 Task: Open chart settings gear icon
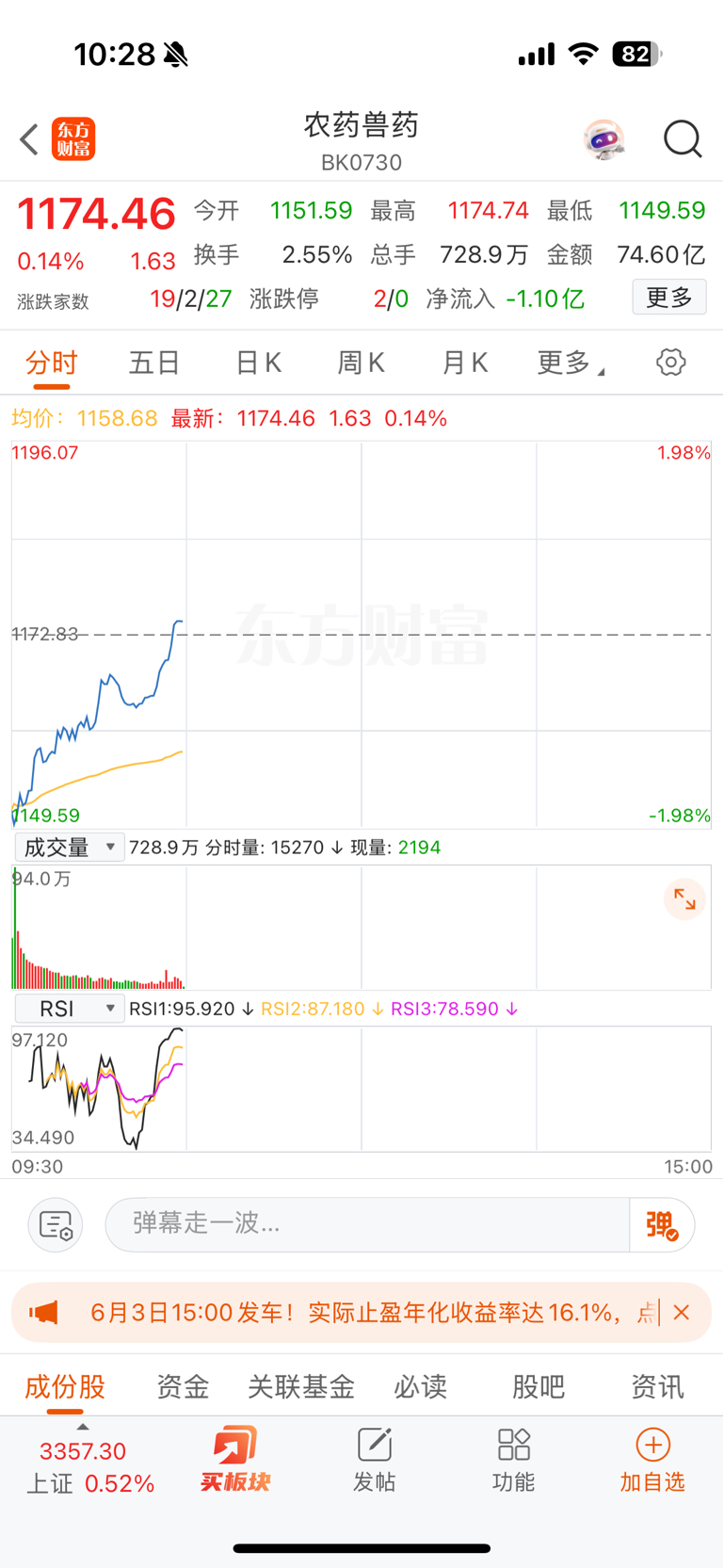pos(670,363)
